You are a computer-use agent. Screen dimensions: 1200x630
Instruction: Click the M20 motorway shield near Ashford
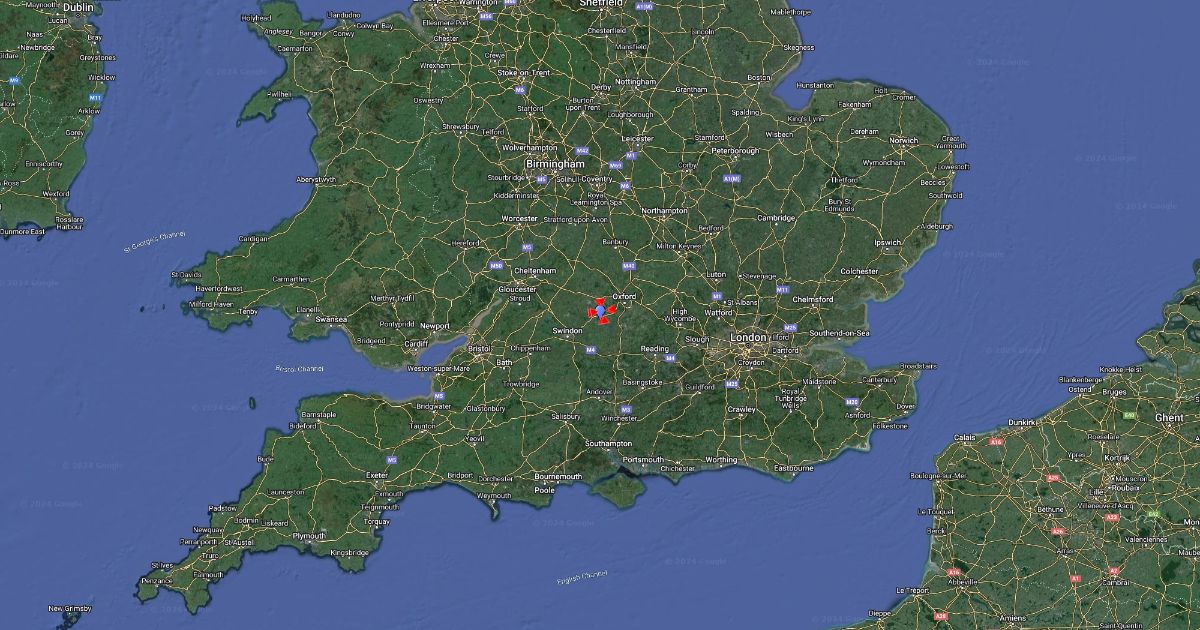(x=852, y=401)
